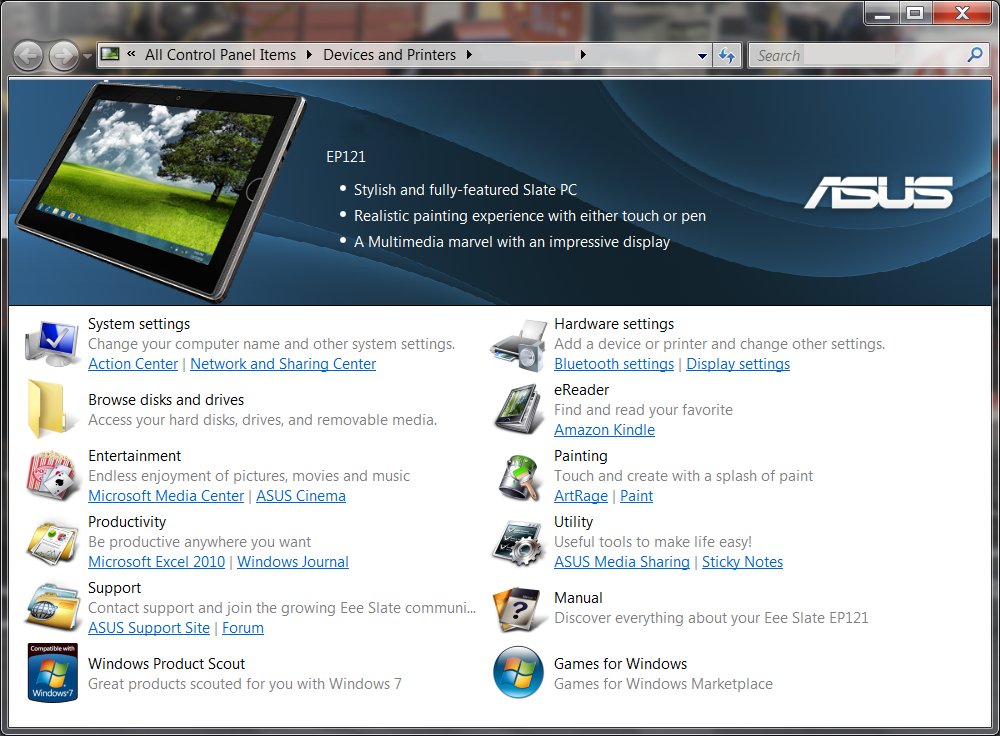This screenshot has width=1000, height=736.
Task: Select the All Control Panel Items breadcrumb
Action: pos(221,55)
